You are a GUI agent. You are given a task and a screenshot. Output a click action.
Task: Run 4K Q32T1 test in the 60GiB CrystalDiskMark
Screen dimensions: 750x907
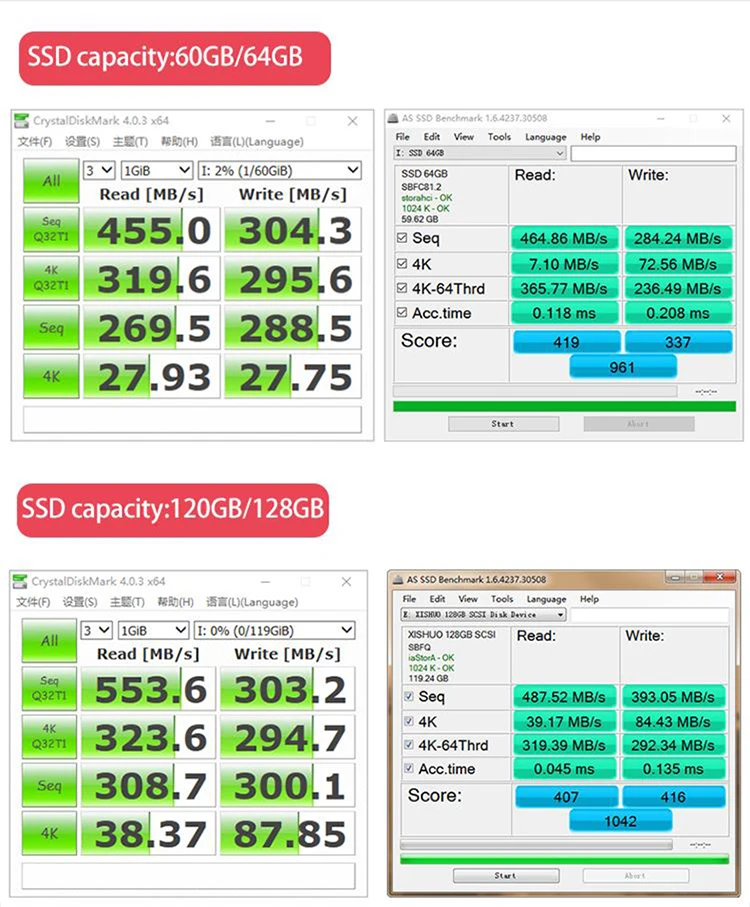(x=51, y=278)
